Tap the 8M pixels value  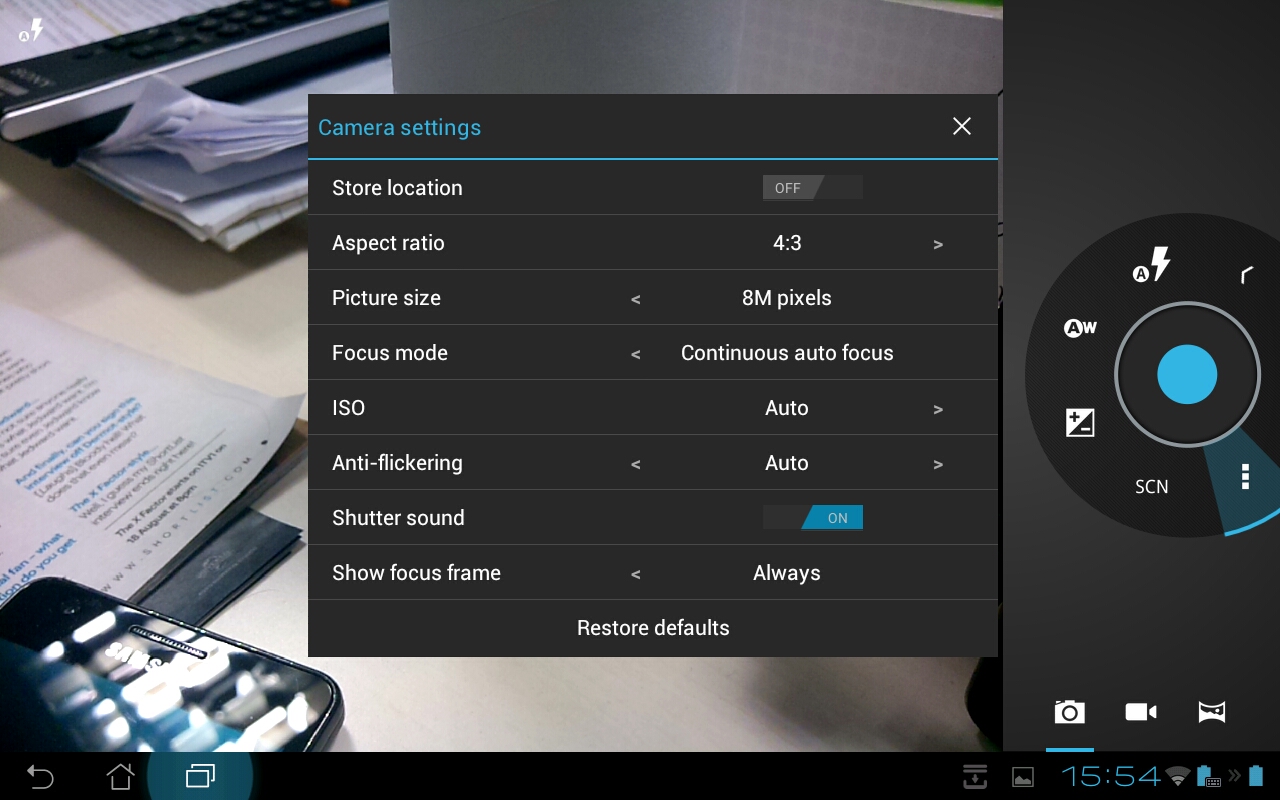point(787,298)
